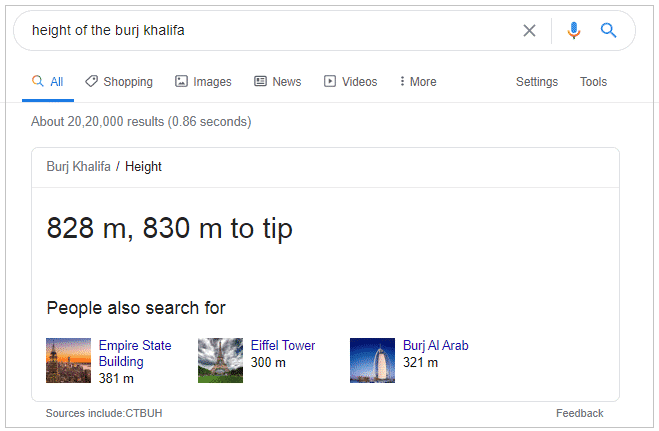
Task: Click the blue search magnifier icon
Action: pos(608,30)
